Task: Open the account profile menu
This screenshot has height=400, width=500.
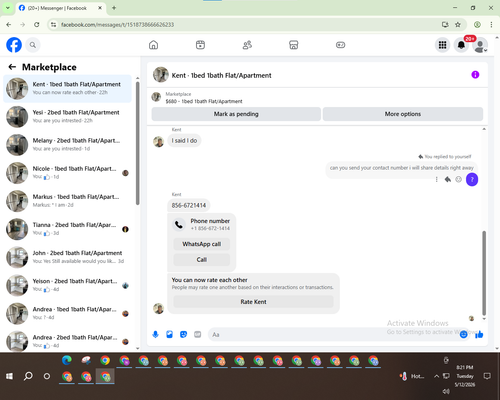Action: pos(480,45)
